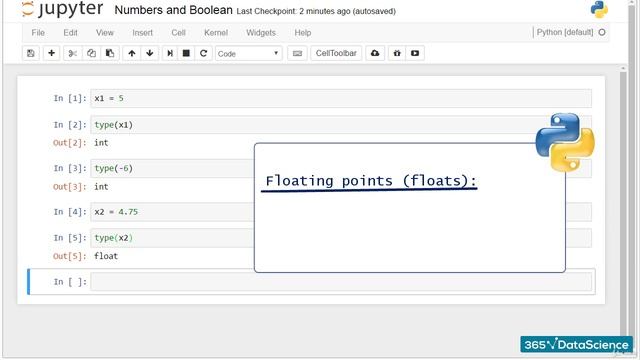Rename the notebook title Numbers and Boolean
The width and height of the screenshot is (640, 360).
[173, 10]
